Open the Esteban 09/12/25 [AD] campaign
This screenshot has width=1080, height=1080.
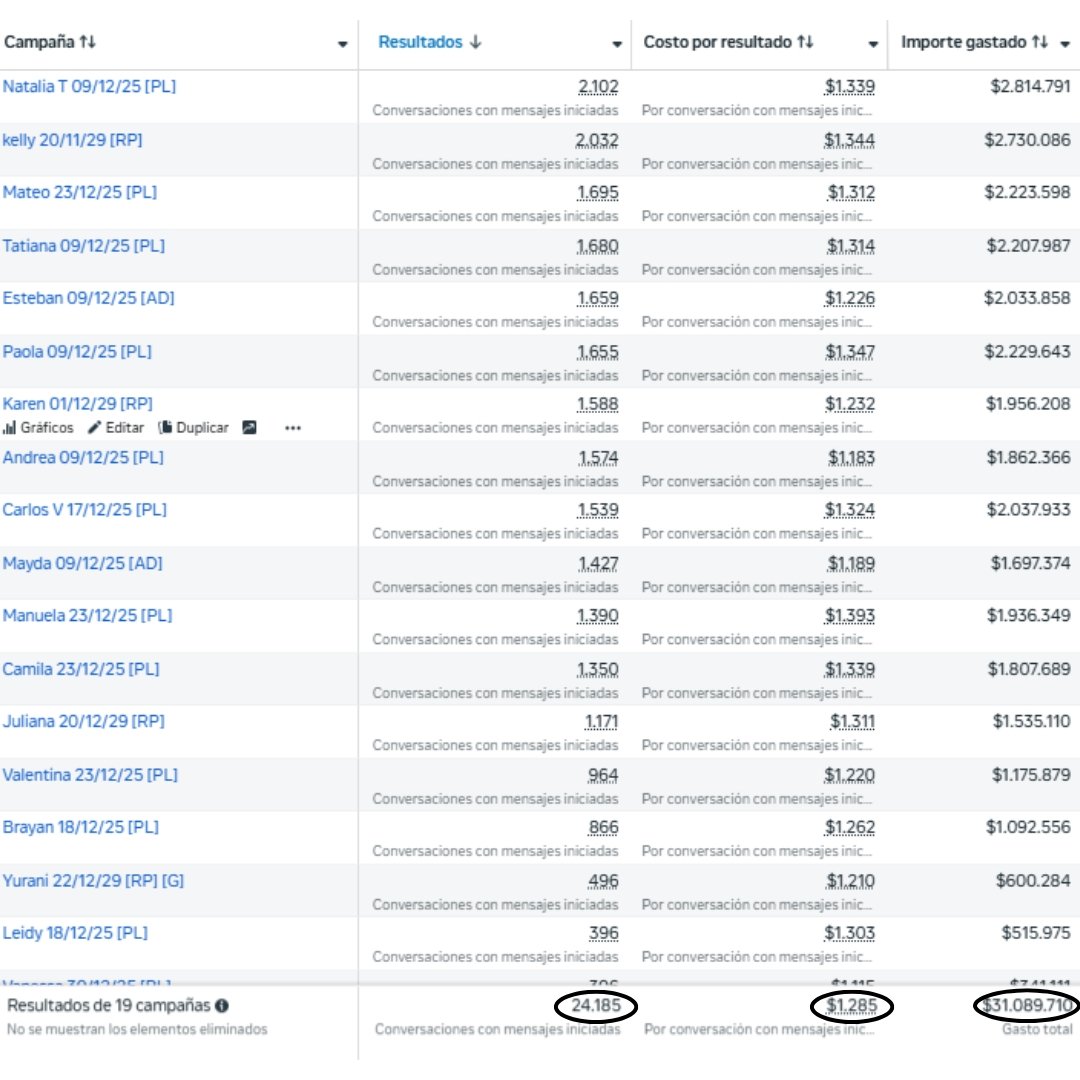(89, 299)
